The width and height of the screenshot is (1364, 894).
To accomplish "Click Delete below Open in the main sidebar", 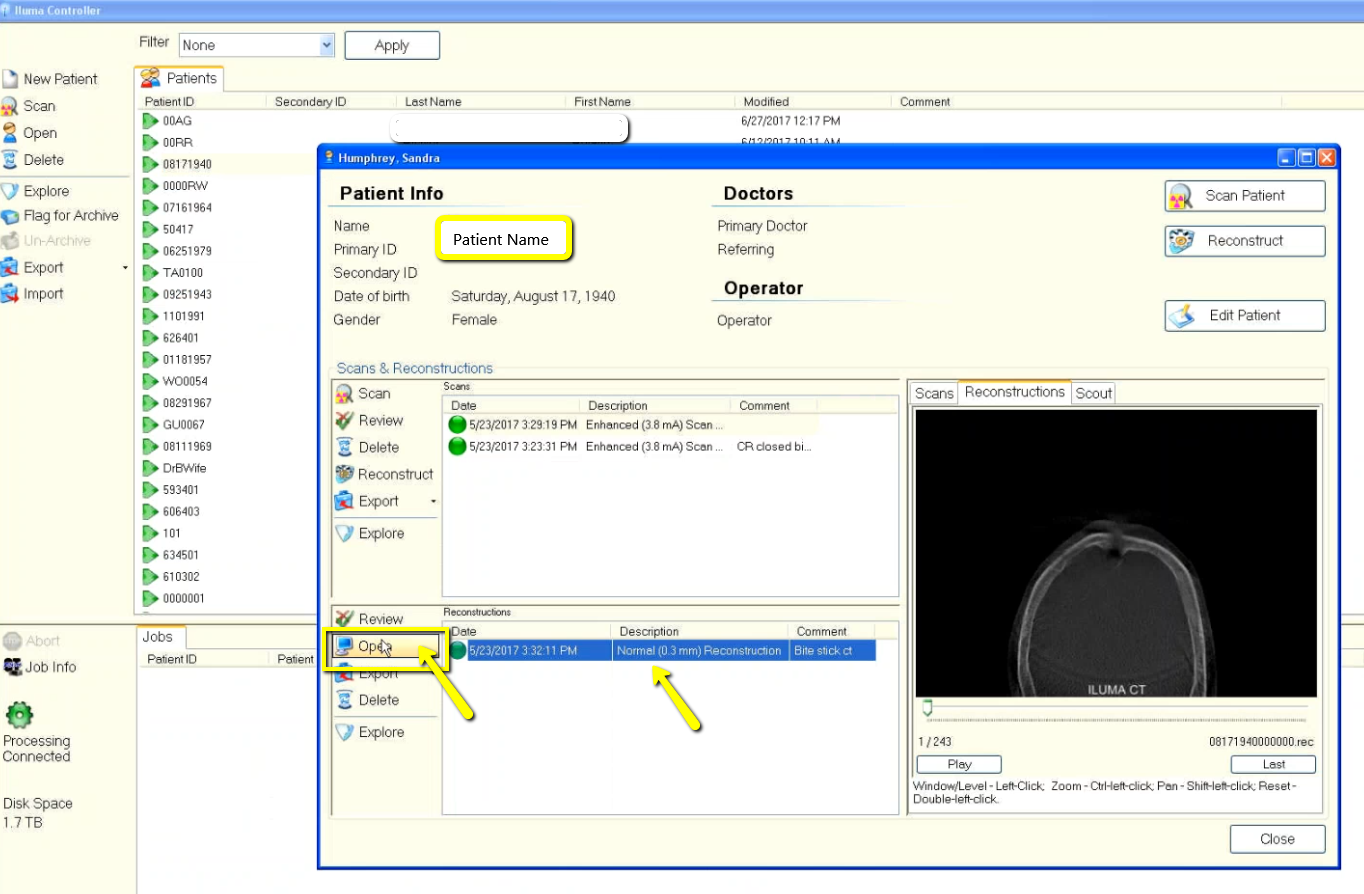I will coord(33,160).
